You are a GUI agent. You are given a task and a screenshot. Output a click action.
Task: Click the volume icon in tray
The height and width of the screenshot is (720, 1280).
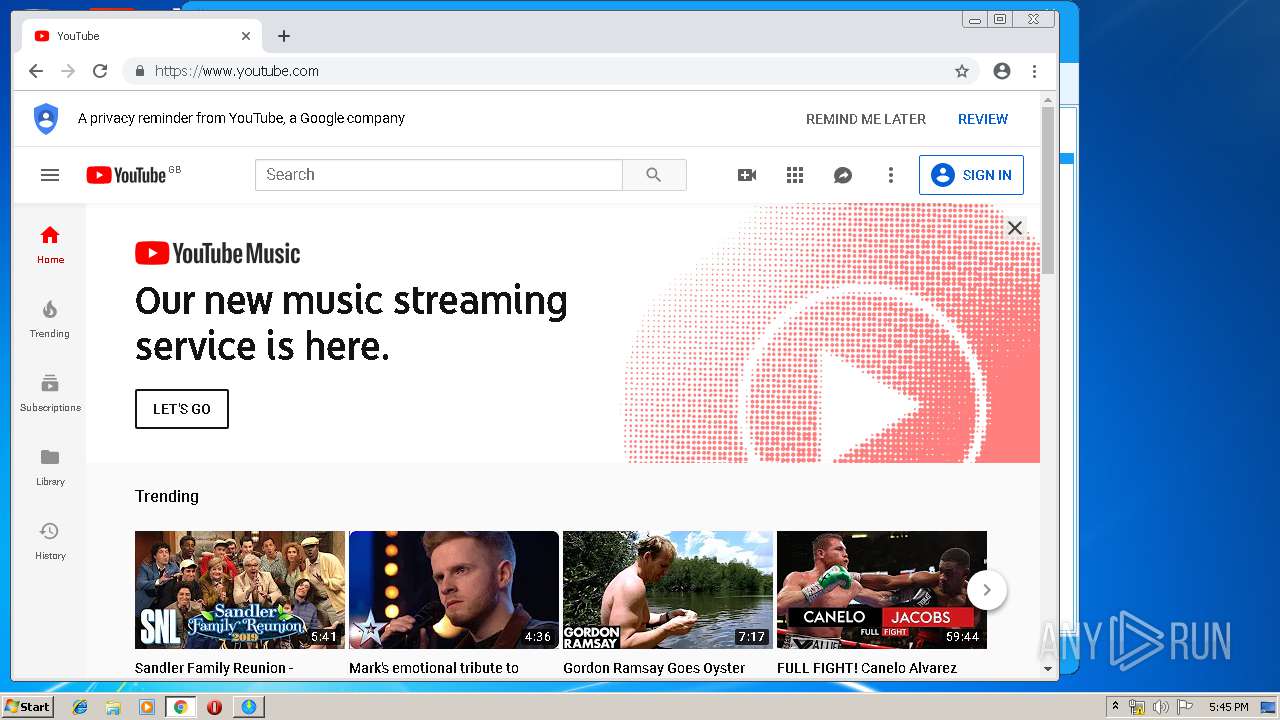1161,707
